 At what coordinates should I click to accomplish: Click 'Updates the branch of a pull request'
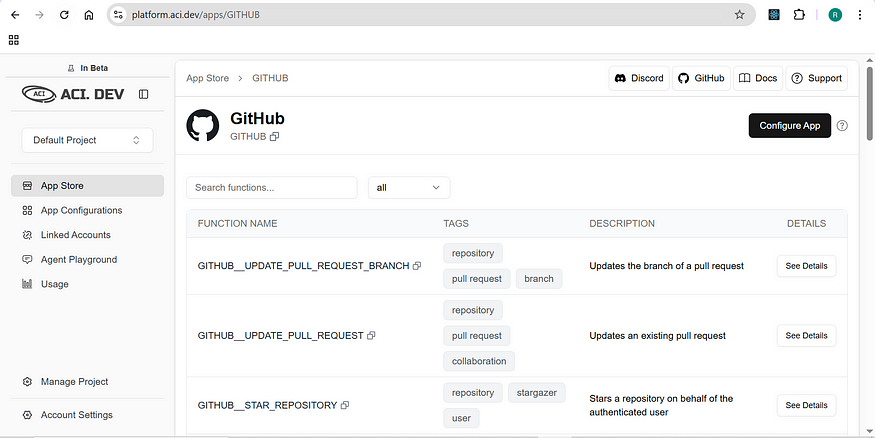point(666,266)
